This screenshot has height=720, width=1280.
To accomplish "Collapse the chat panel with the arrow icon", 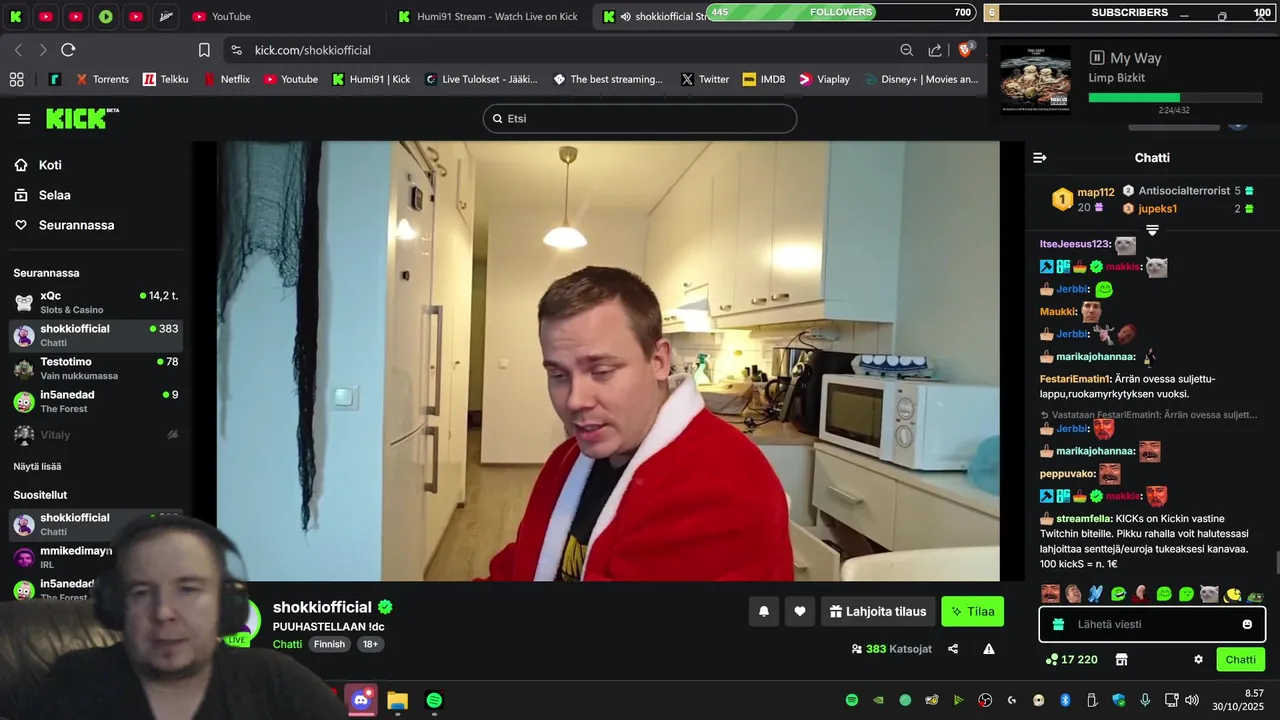I will click(1040, 158).
